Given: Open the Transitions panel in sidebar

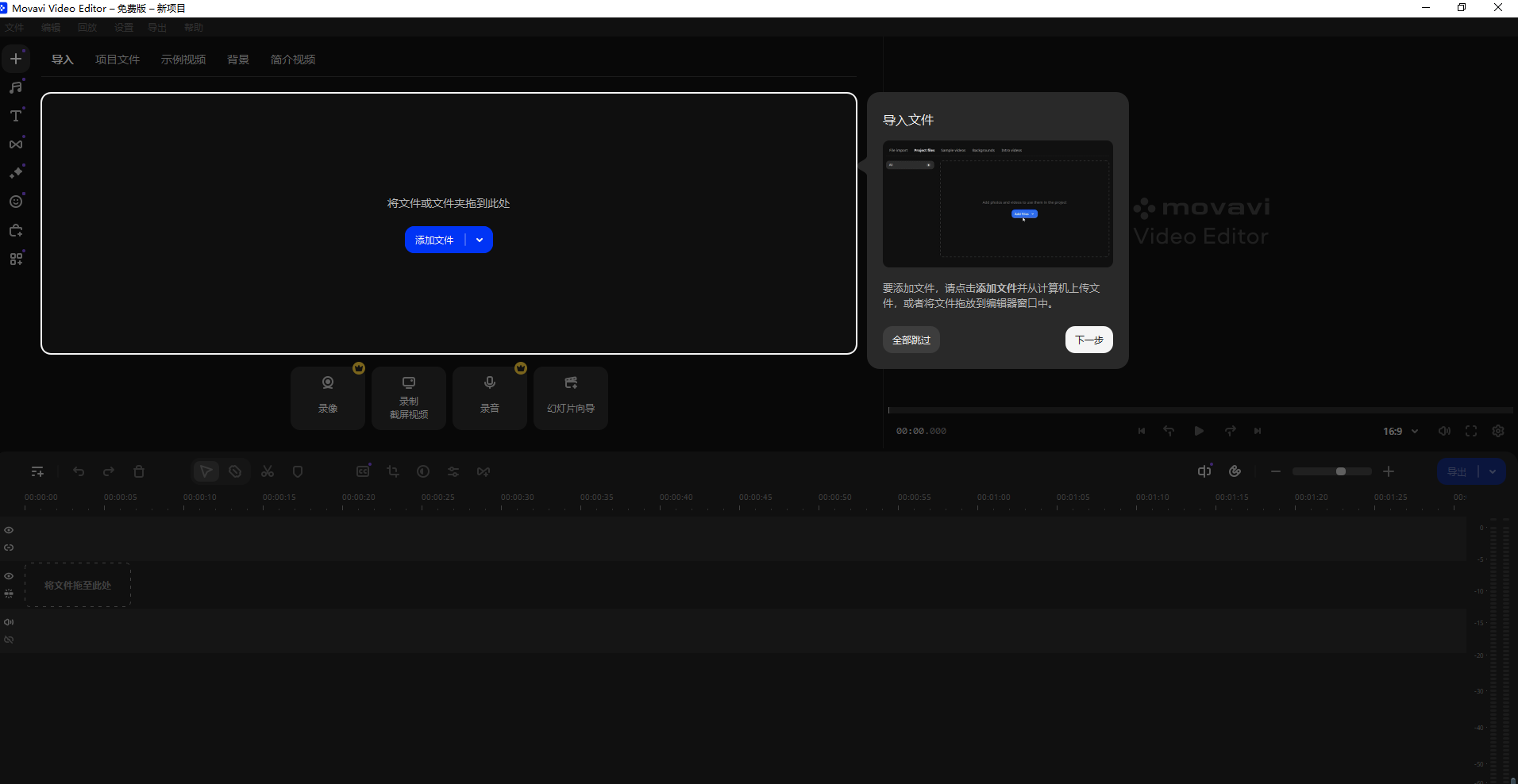Looking at the screenshot, I should pos(16,144).
